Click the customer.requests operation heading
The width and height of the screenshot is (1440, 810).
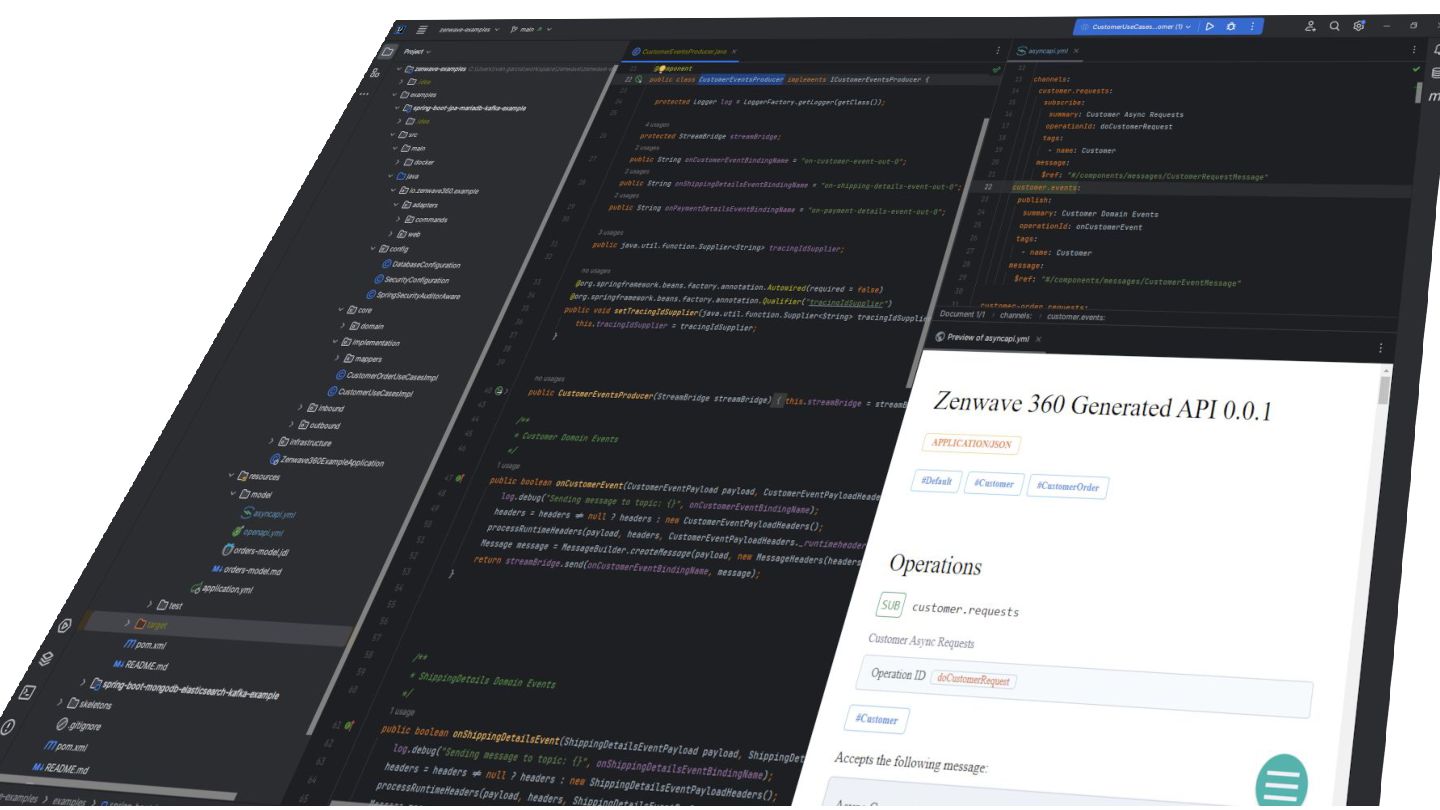965,609
